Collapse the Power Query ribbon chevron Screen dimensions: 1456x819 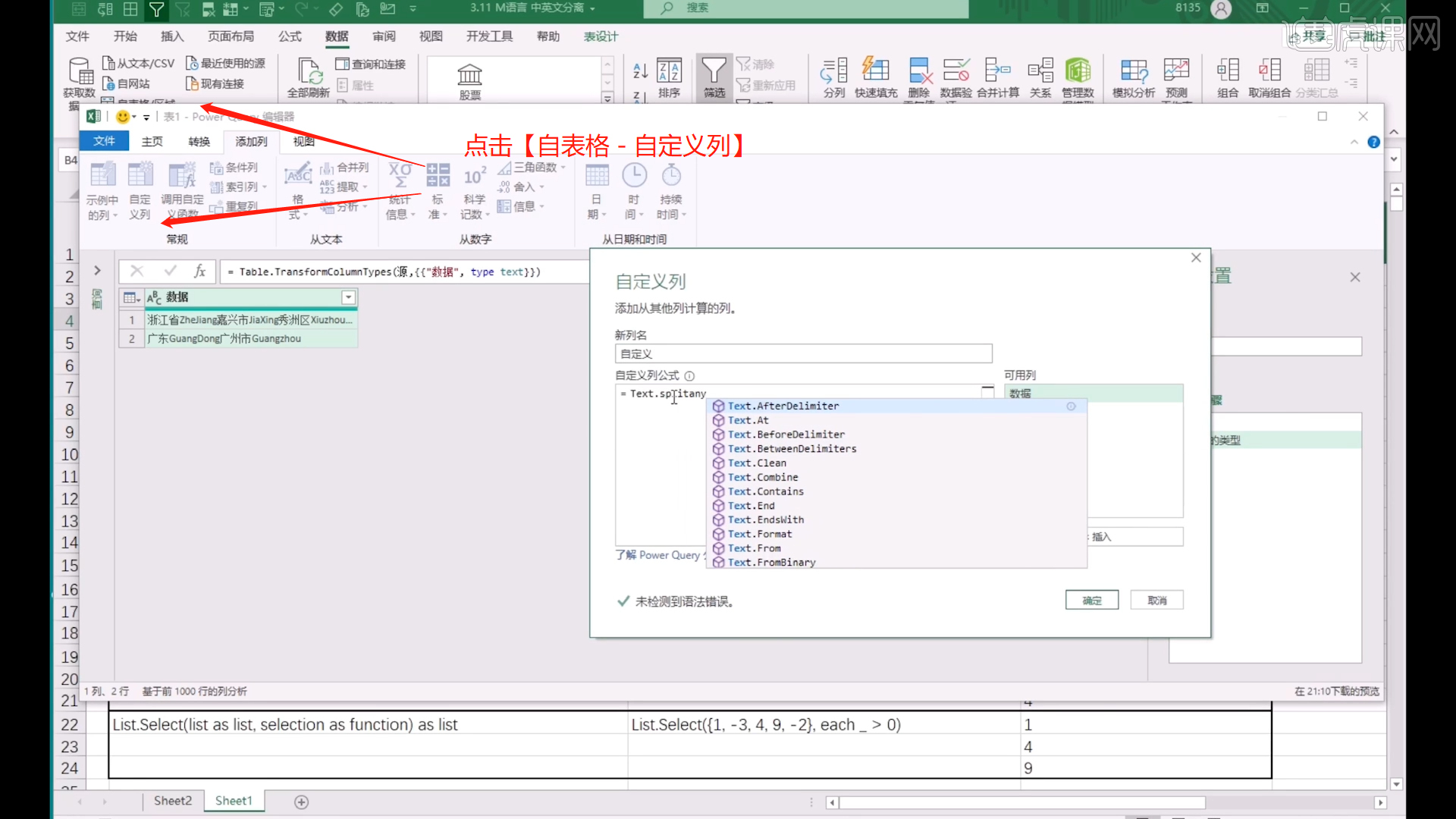[1354, 142]
